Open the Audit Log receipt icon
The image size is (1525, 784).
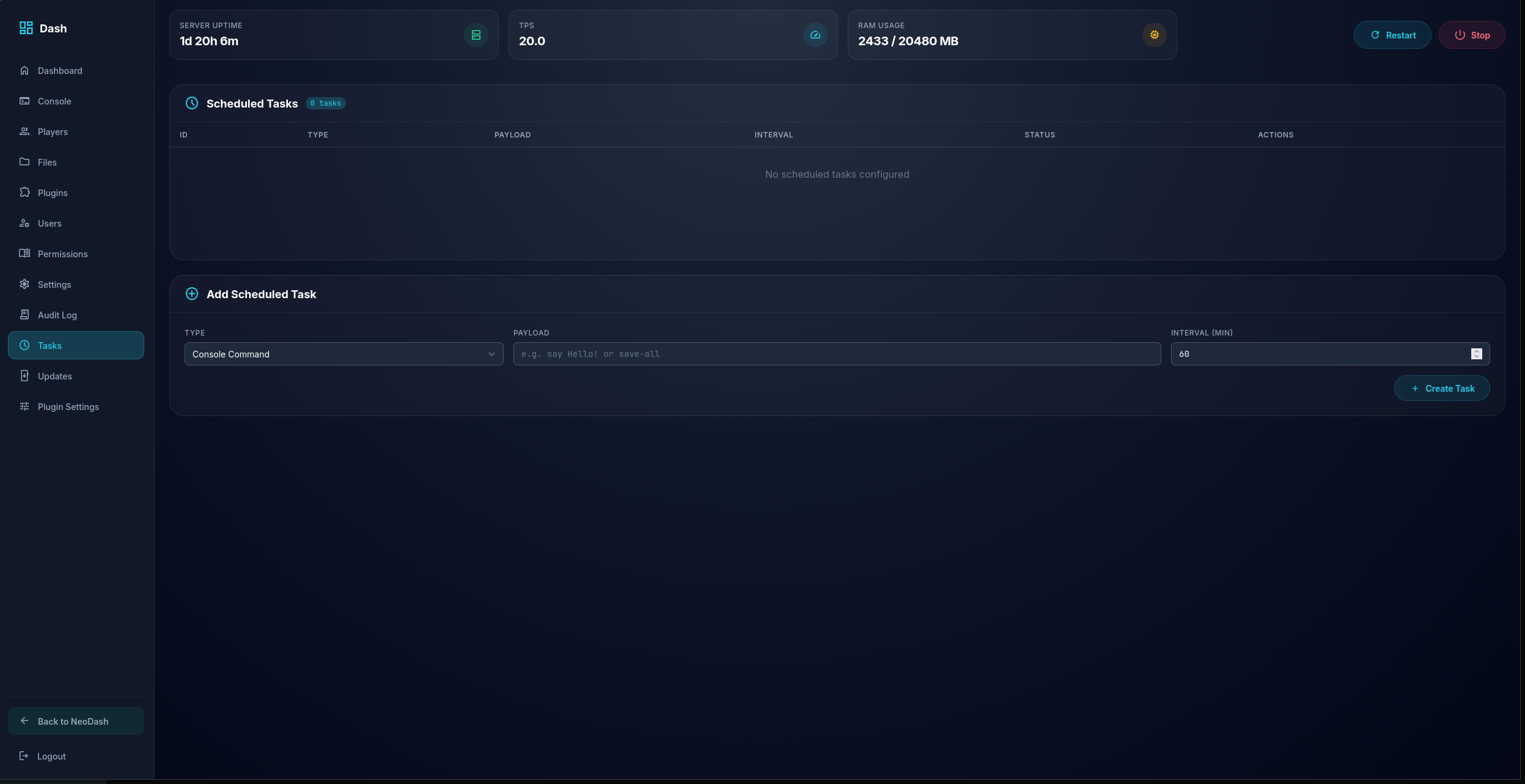pyautogui.click(x=24, y=315)
